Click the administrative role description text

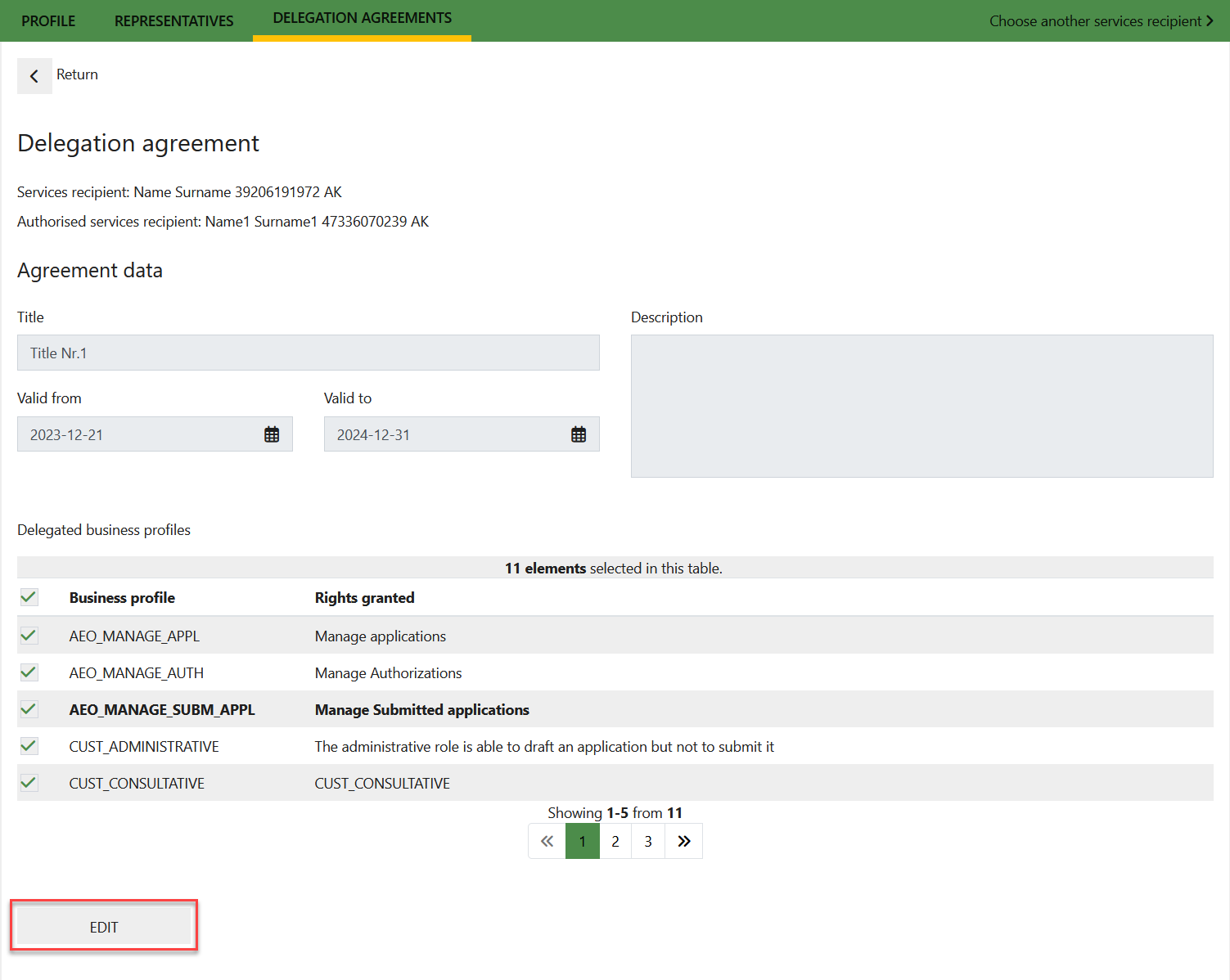click(544, 747)
